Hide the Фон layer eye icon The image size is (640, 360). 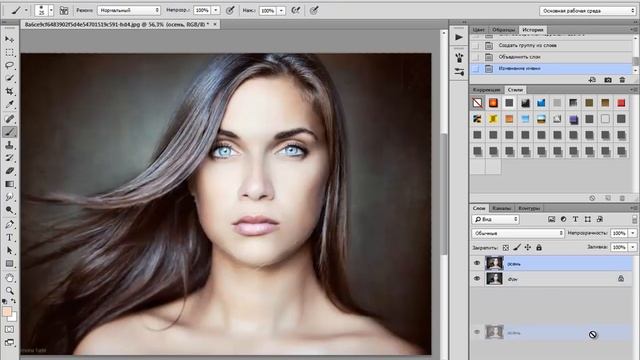click(x=477, y=279)
